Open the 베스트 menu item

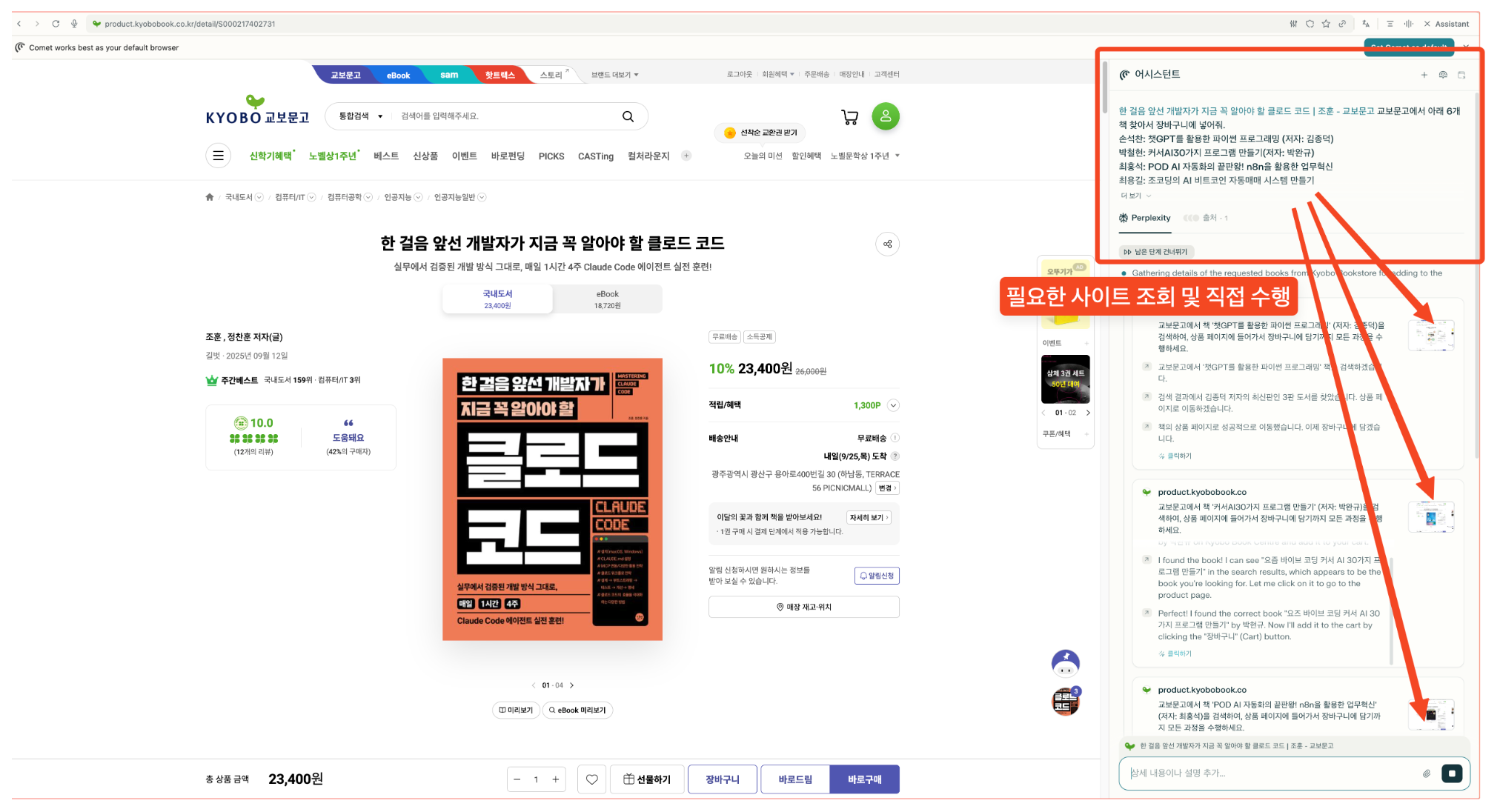click(385, 156)
